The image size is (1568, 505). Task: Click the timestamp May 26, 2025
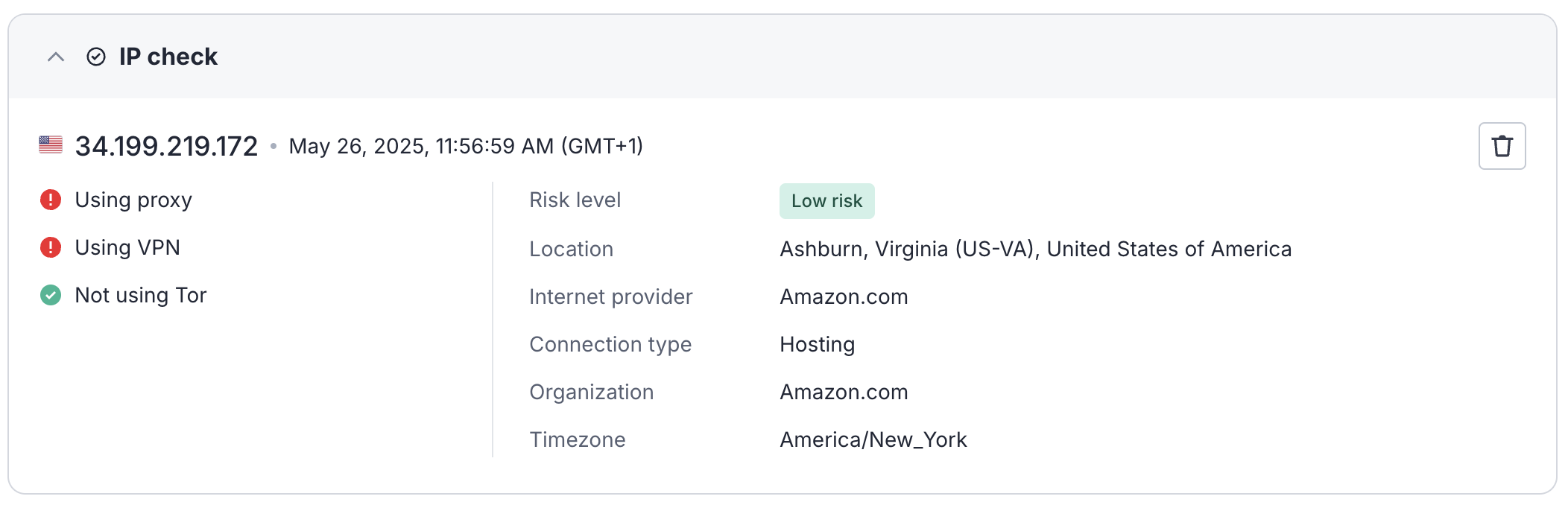coord(466,146)
